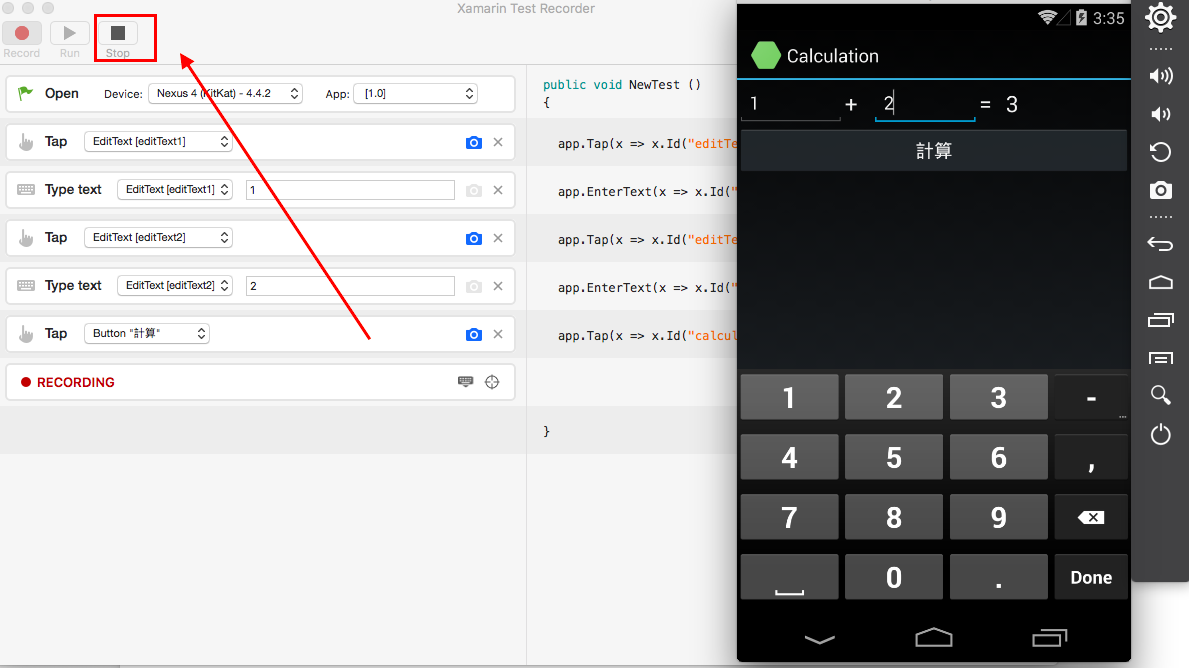Click the green flag Open step icon

25,93
